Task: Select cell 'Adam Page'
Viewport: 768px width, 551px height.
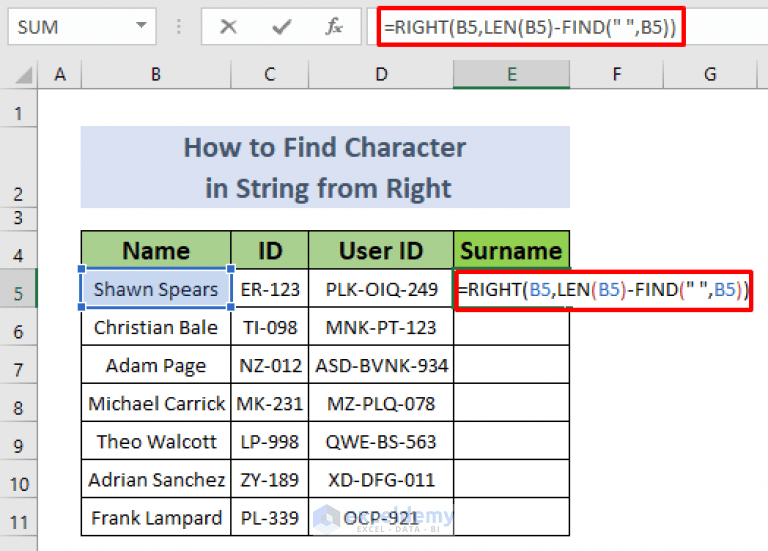Action: pyautogui.click(x=156, y=364)
